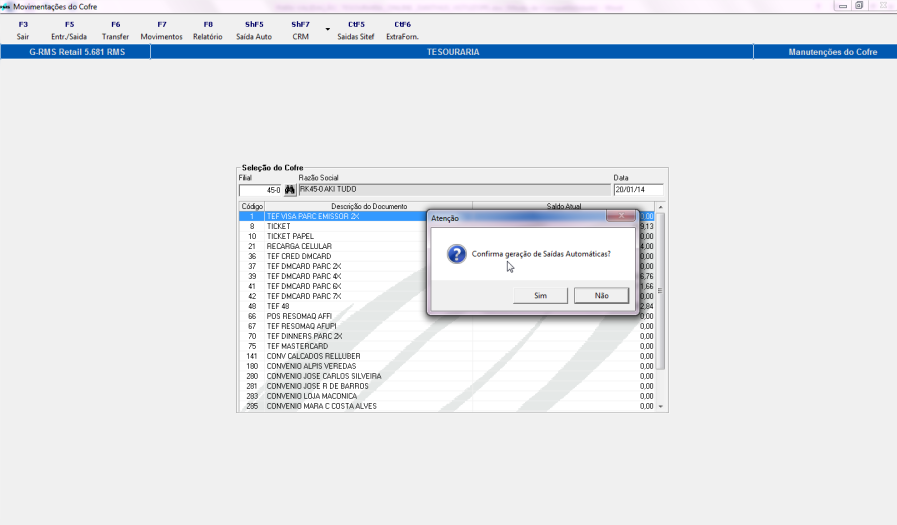Click G-RMS Retail 5.681 RMS label
This screenshot has width=897, height=525.
(x=77, y=52)
